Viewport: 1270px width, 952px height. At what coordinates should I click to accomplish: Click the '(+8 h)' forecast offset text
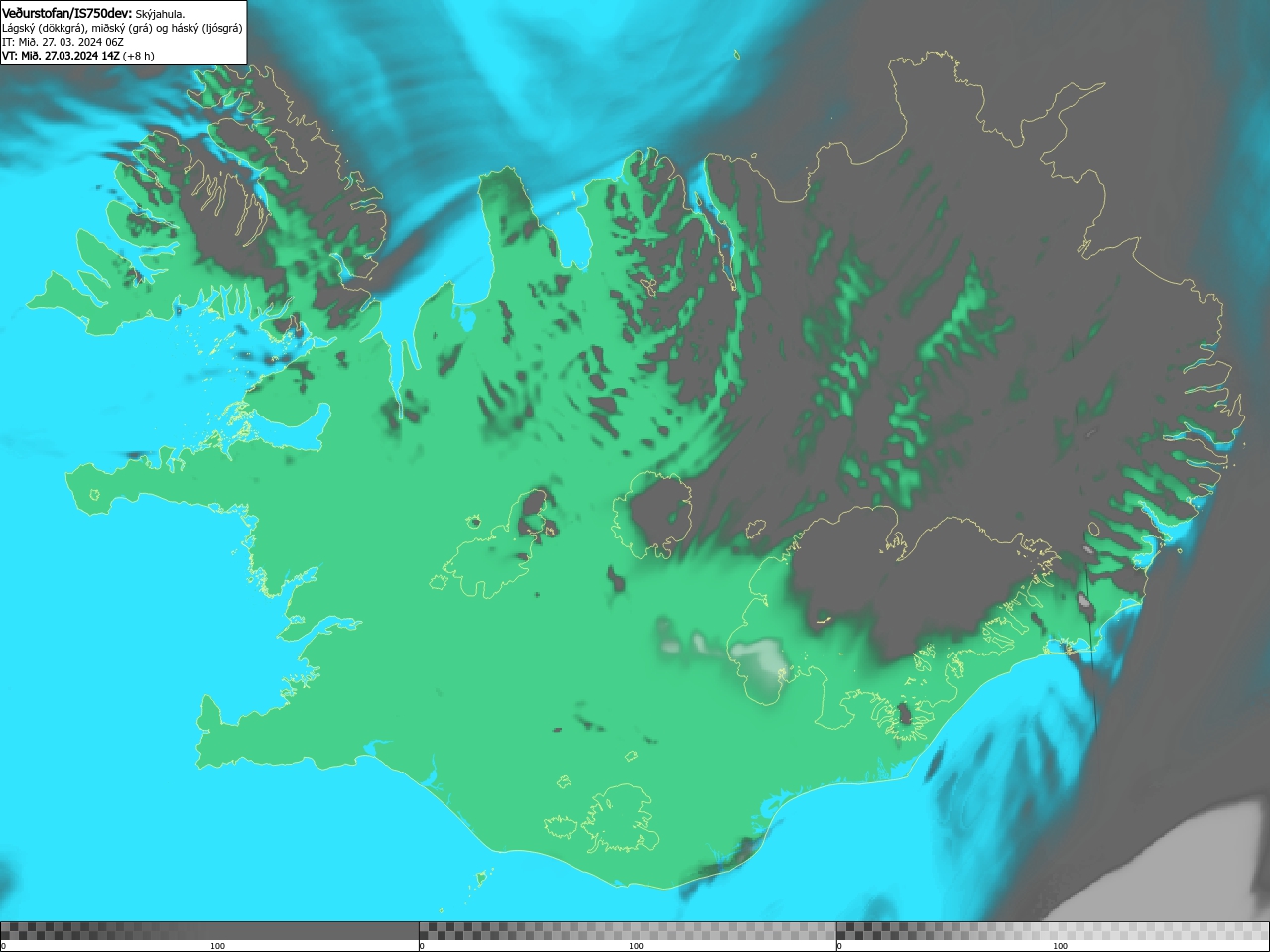139,56
